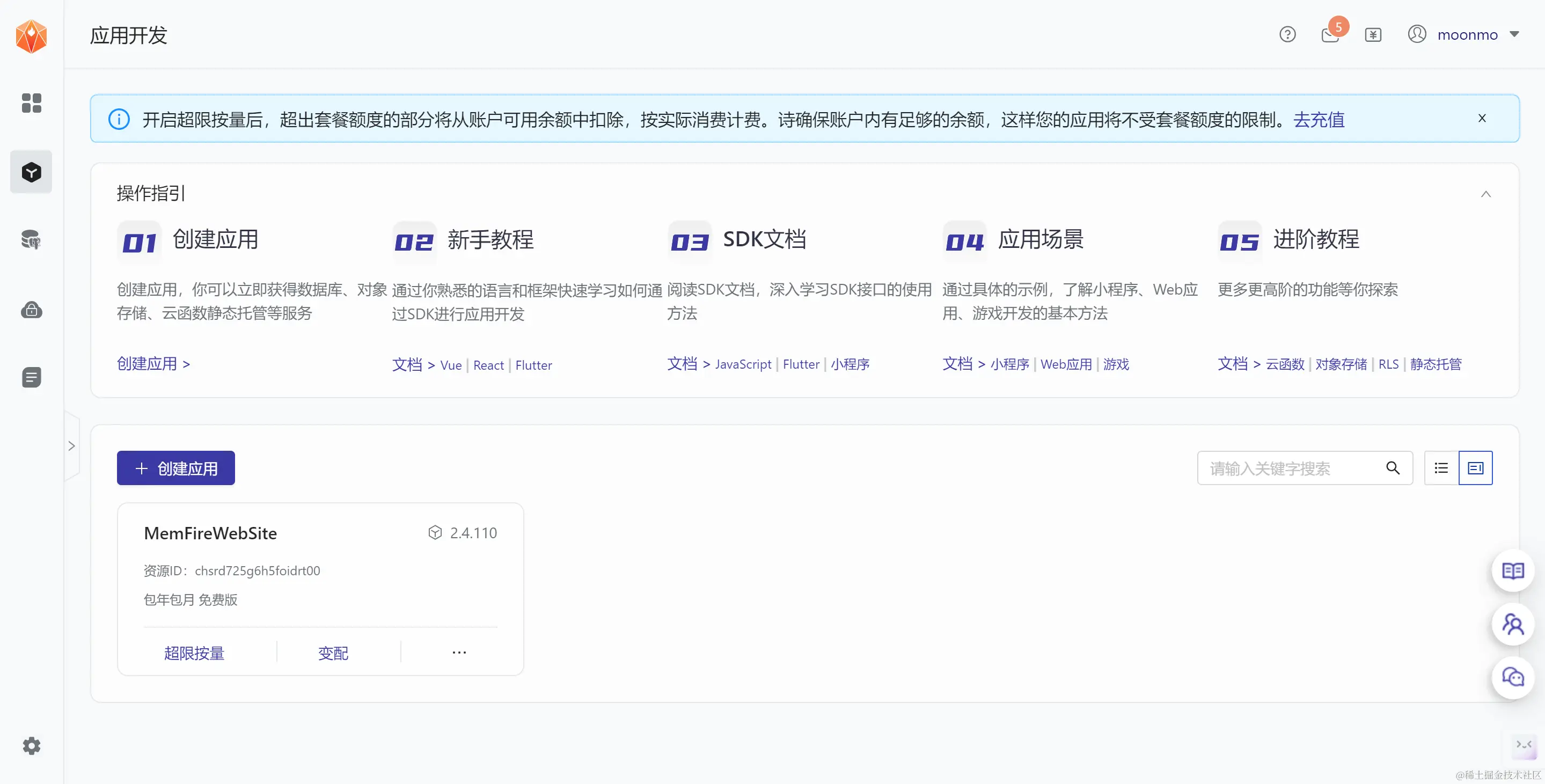Click 超限按量 on the app card
Image resolution: width=1545 pixels, height=784 pixels.
194,653
